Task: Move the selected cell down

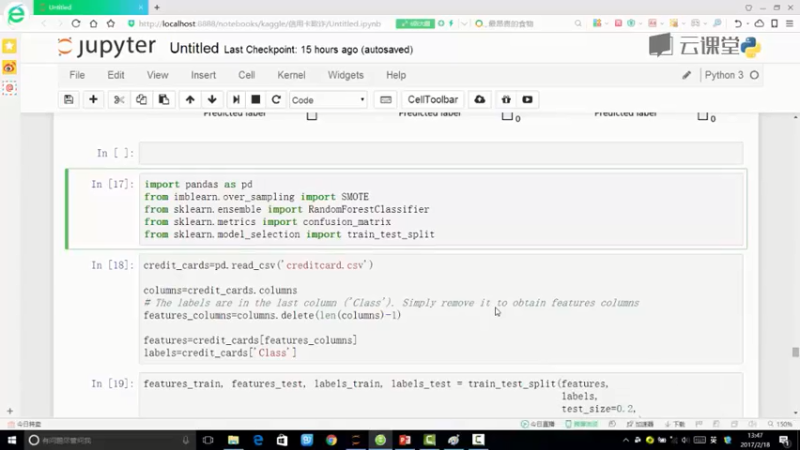Action: pyautogui.click(x=212, y=99)
